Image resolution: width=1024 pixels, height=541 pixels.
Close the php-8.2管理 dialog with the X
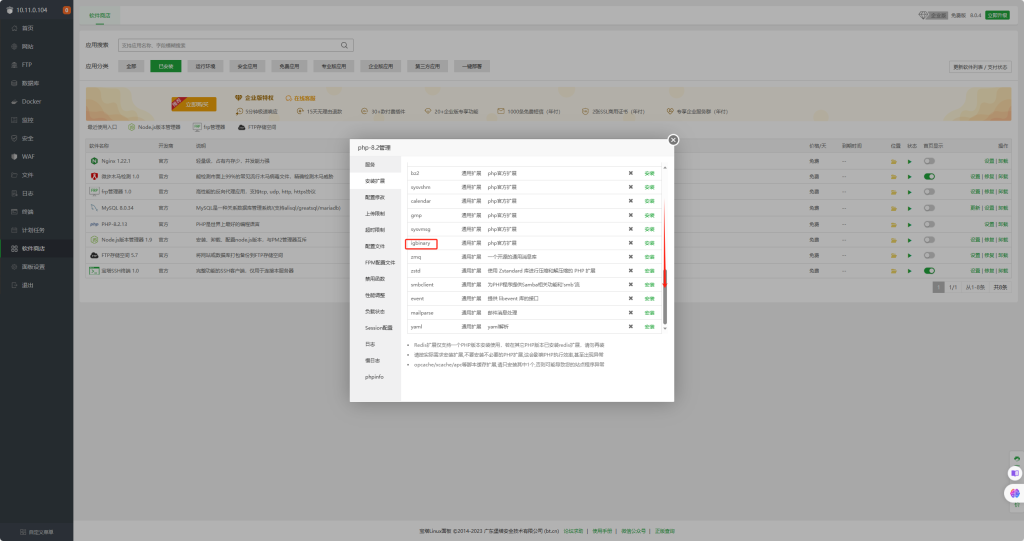(673, 140)
